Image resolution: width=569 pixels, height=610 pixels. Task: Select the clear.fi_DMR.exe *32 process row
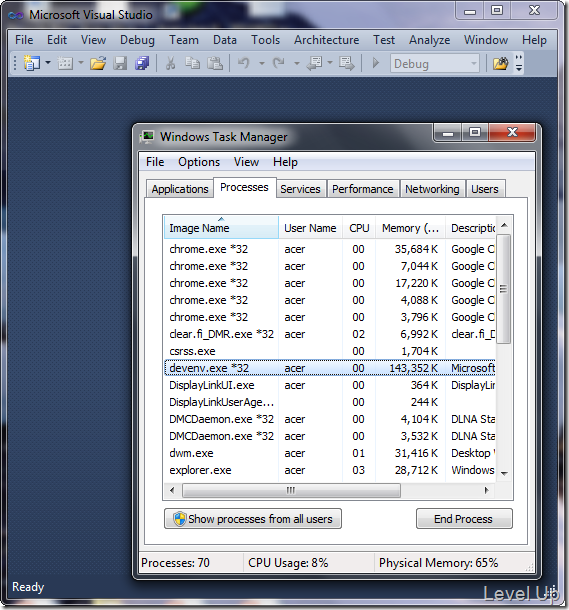click(x=330, y=334)
